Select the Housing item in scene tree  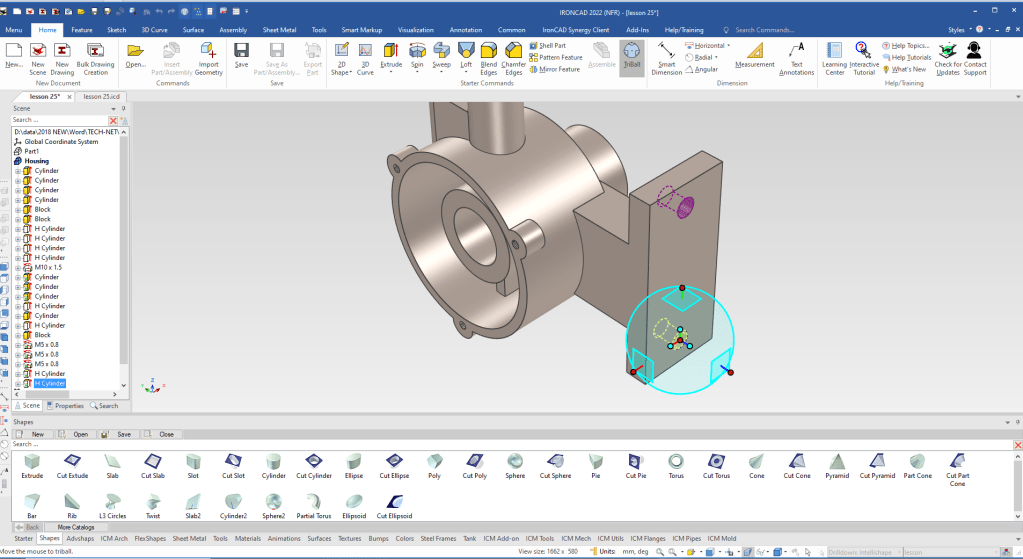coord(36,161)
